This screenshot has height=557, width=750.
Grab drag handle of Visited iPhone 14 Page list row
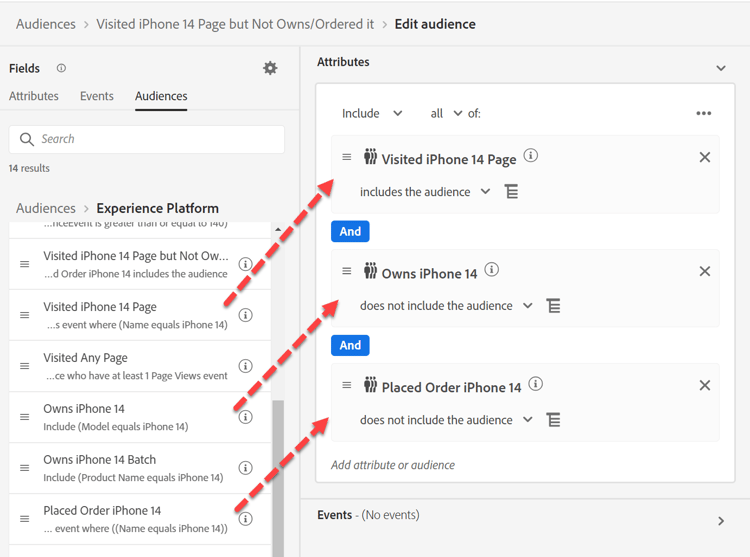coord(24,315)
